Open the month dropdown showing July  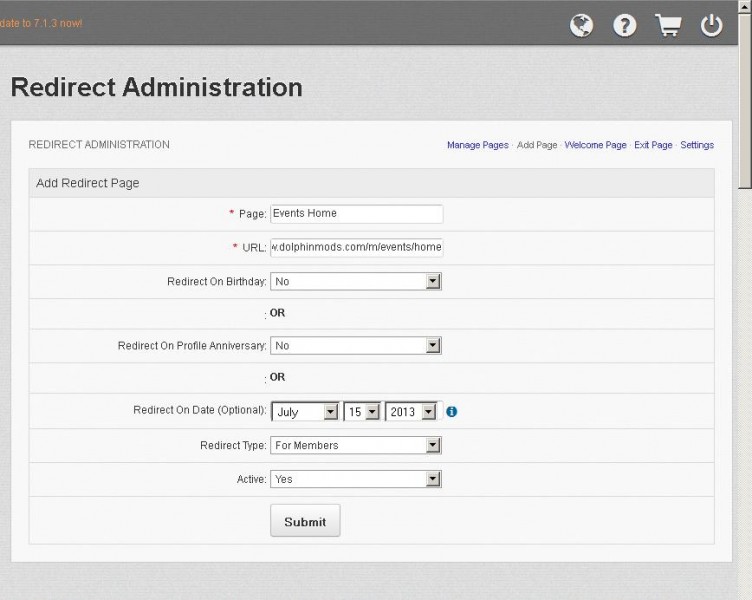pos(305,412)
